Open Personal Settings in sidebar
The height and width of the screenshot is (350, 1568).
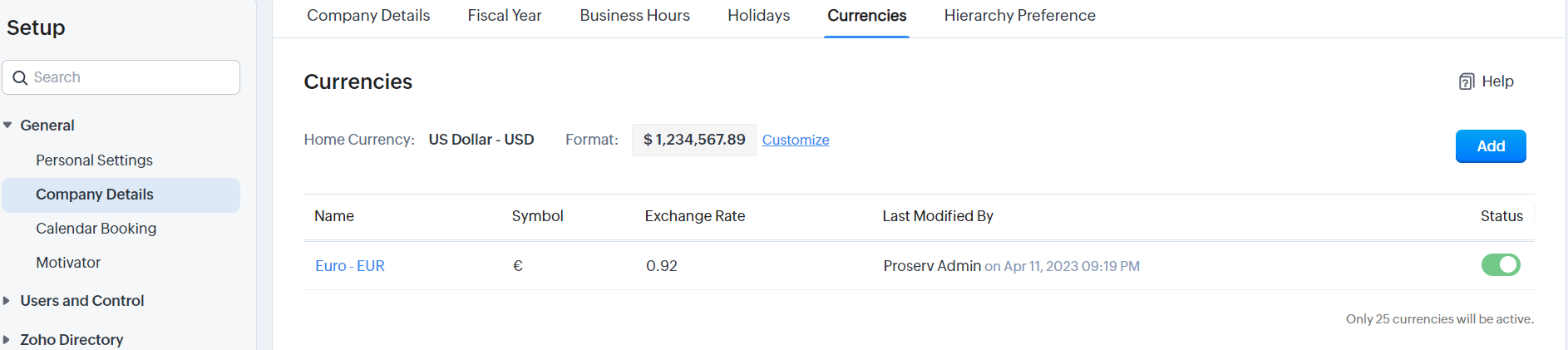pyautogui.click(x=94, y=160)
